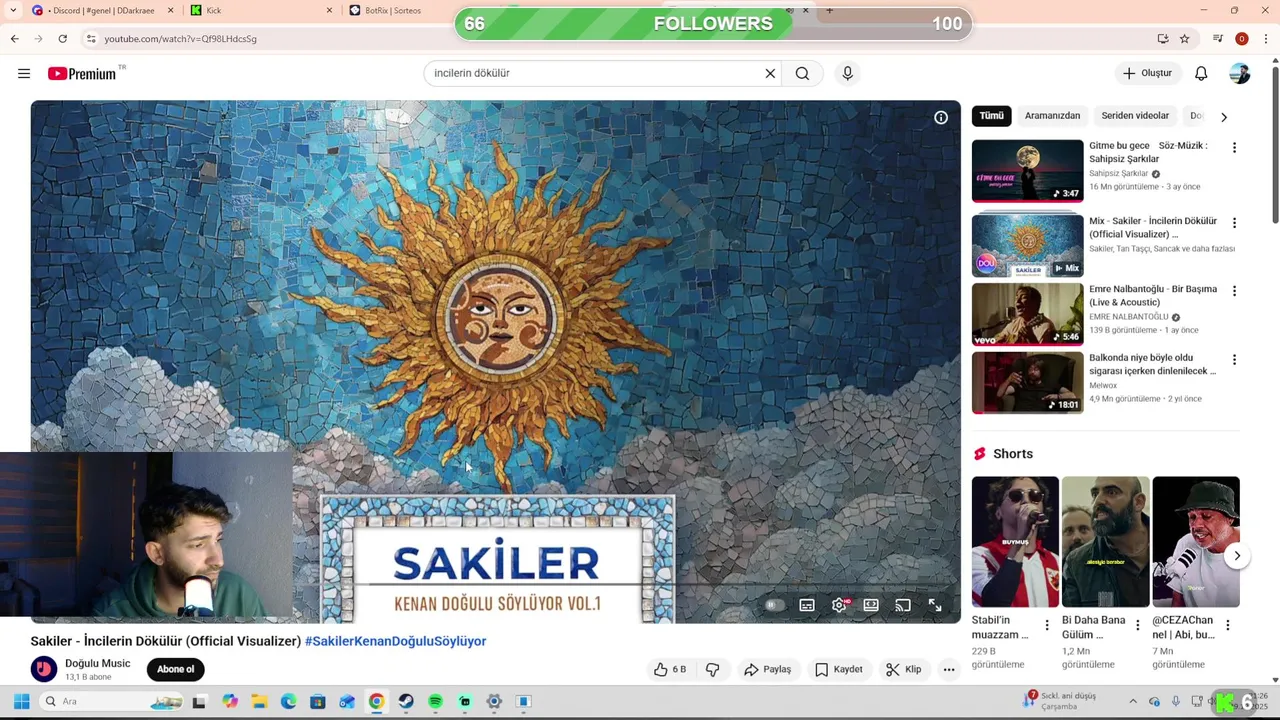Show more filter chips with right arrow
The width and height of the screenshot is (1280, 720).
pyautogui.click(x=1223, y=117)
